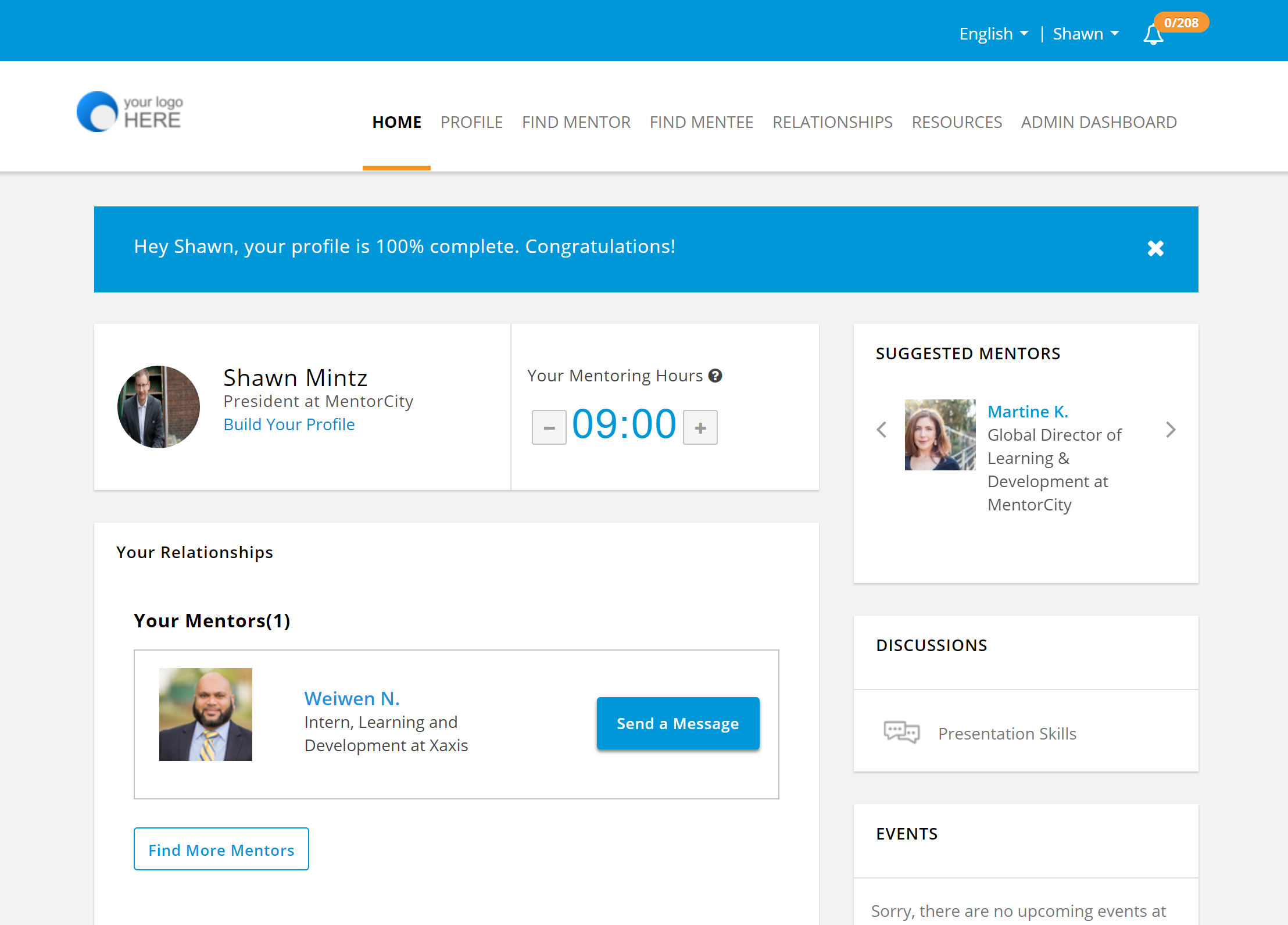Follow the Build Your Profile link
Screen dimensions: 1288x925
[289, 424]
